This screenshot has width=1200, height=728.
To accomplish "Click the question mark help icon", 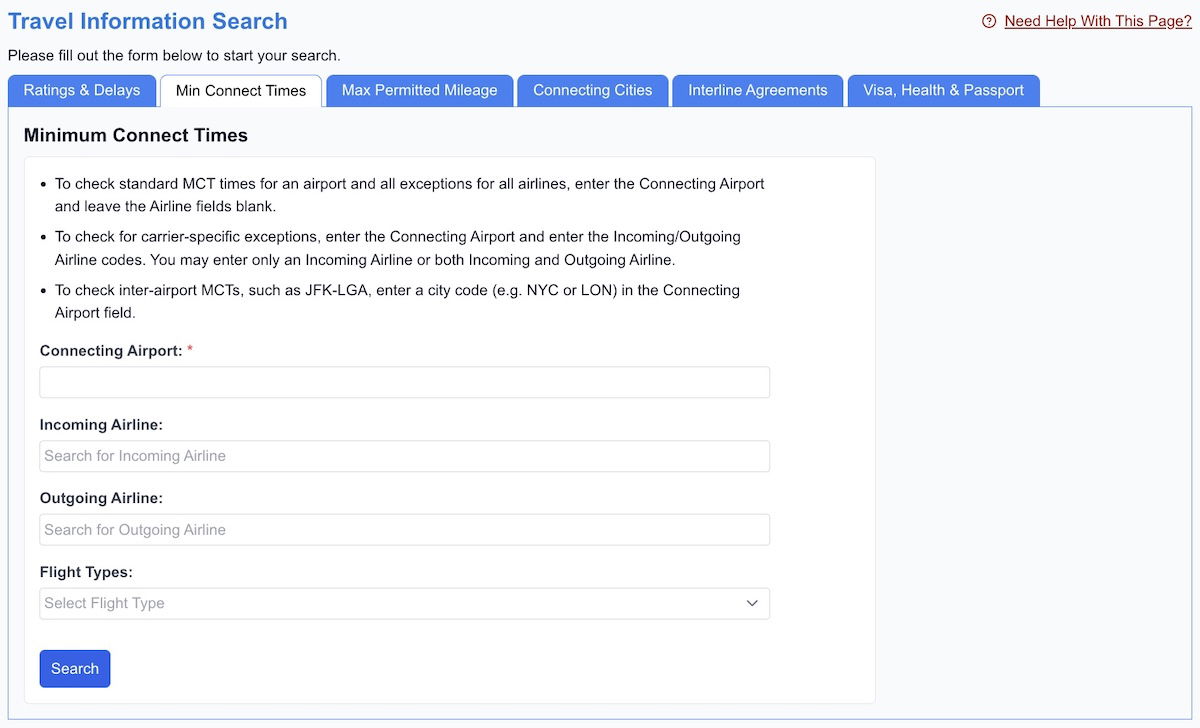I will click(989, 21).
